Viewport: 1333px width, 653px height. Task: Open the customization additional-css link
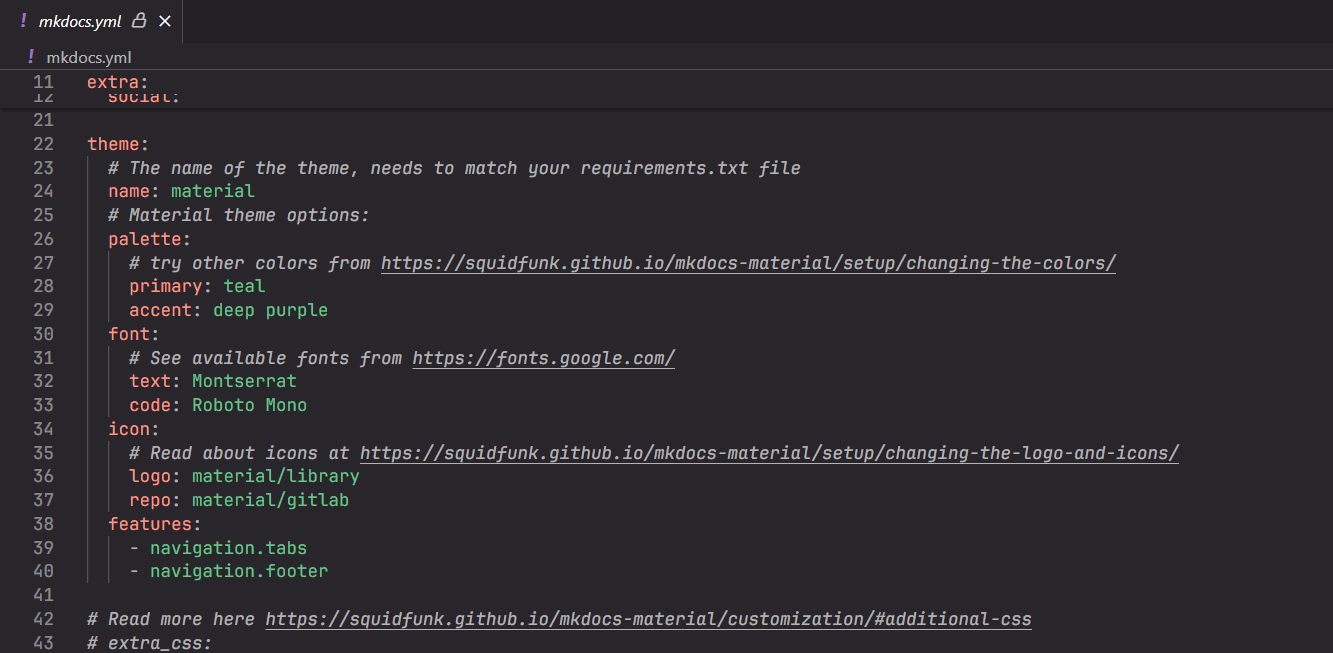pyautogui.click(x=648, y=619)
